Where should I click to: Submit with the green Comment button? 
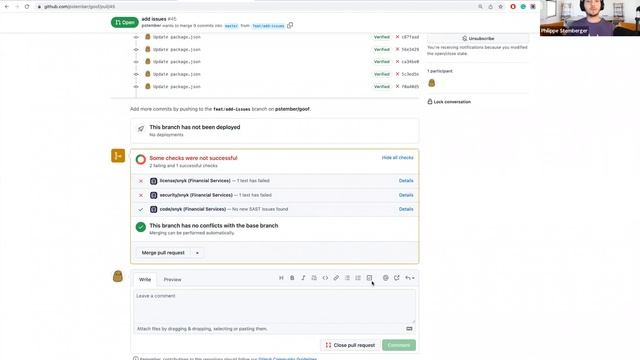coord(399,345)
